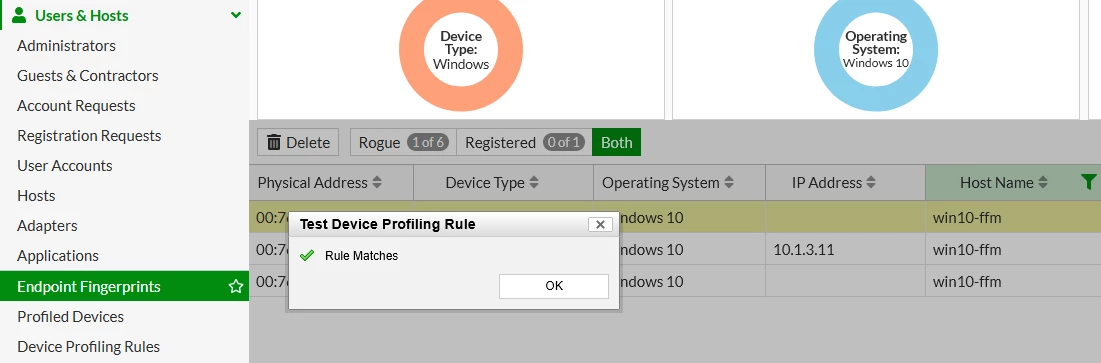Click the Users & Hosts person icon
The image size is (1101, 363).
(x=20, y=15)
